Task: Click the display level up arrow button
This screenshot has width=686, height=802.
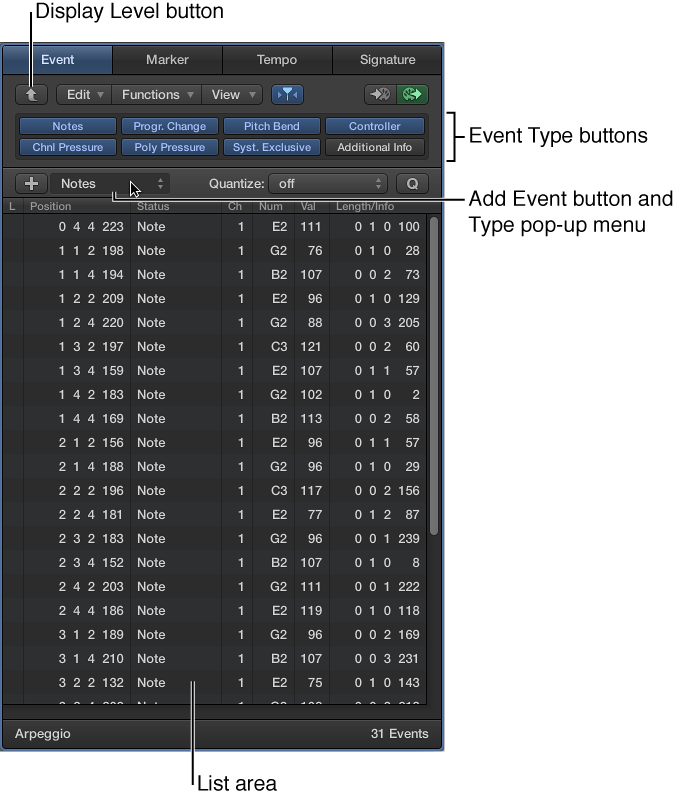Action: tap(31, 95)
